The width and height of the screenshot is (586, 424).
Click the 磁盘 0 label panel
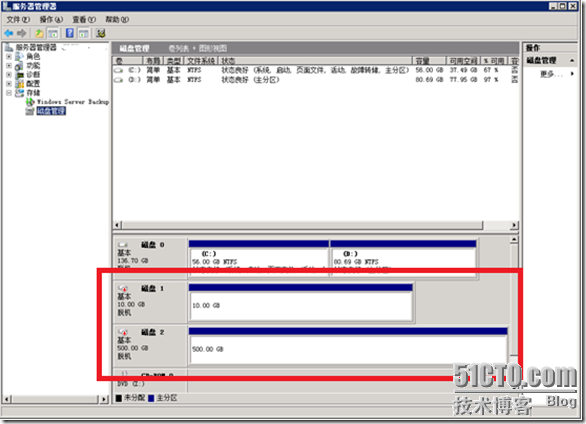[150, 258]
